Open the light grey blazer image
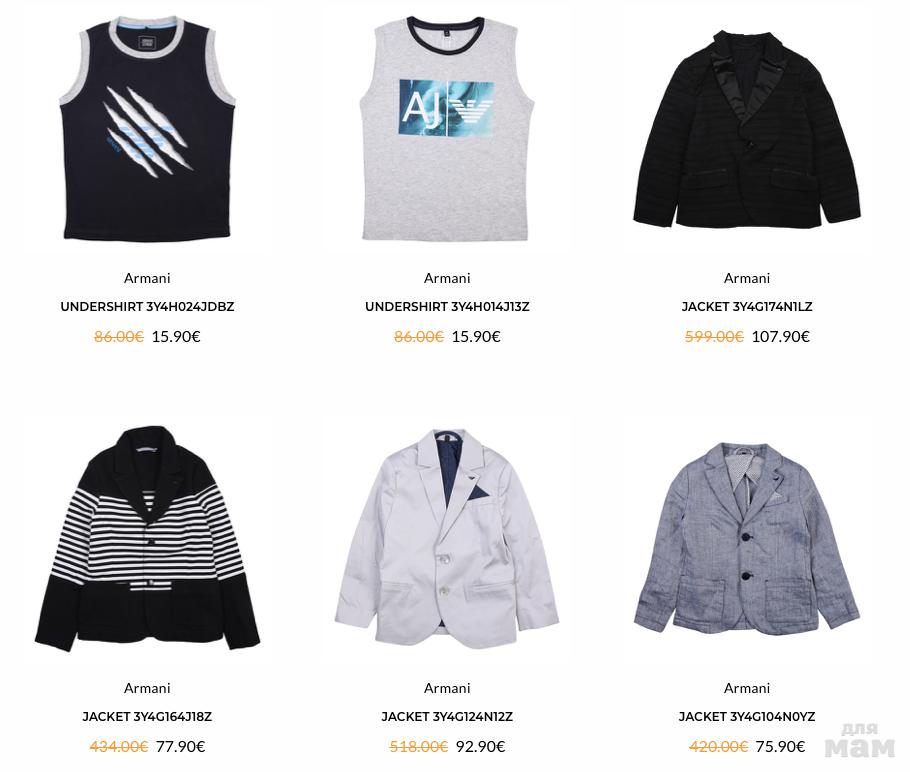910x772 pixels. click(x=446, y=539)
